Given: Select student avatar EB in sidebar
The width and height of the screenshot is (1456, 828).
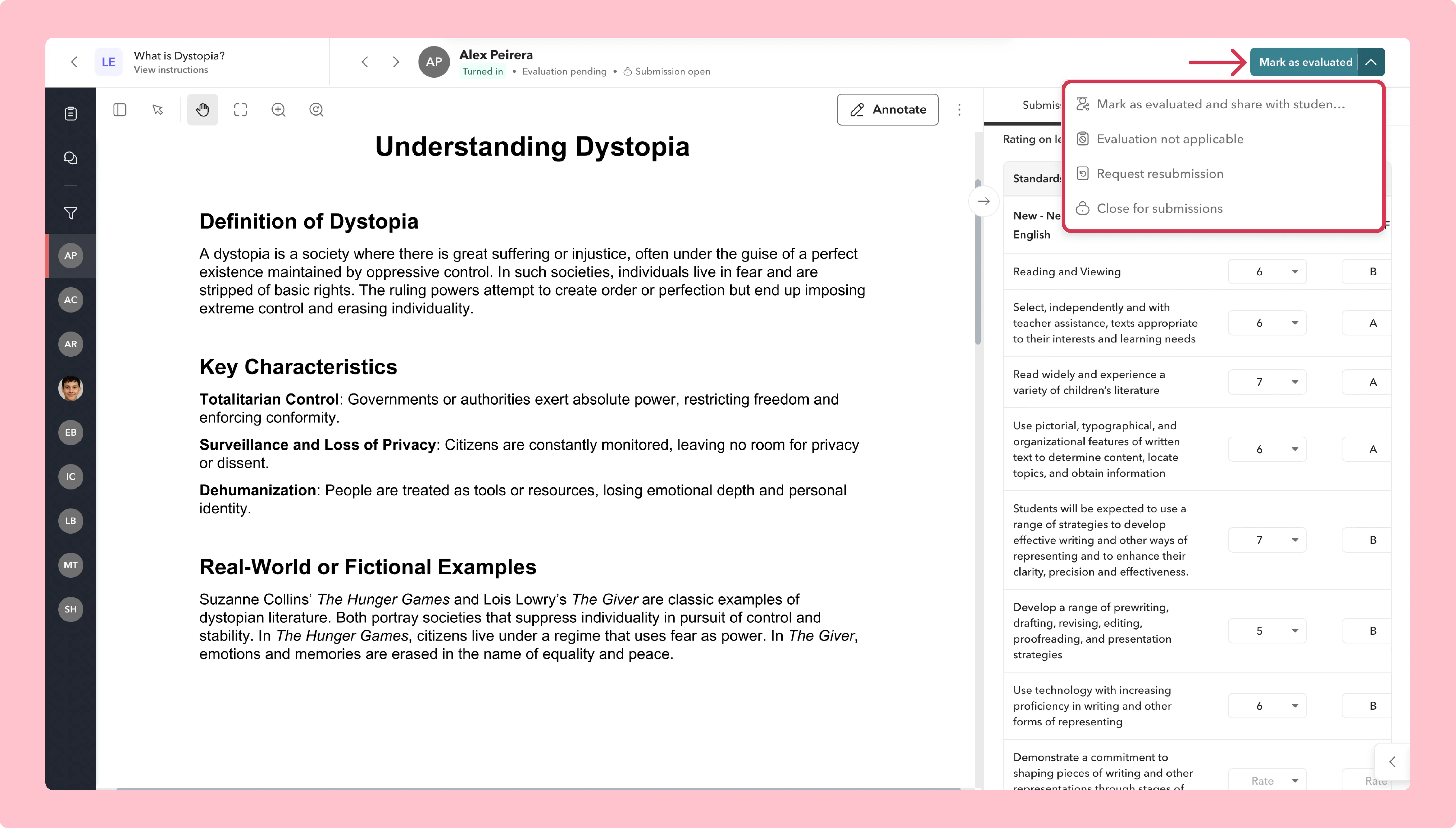Looking at the screenshot, I should tap(71, 432).
